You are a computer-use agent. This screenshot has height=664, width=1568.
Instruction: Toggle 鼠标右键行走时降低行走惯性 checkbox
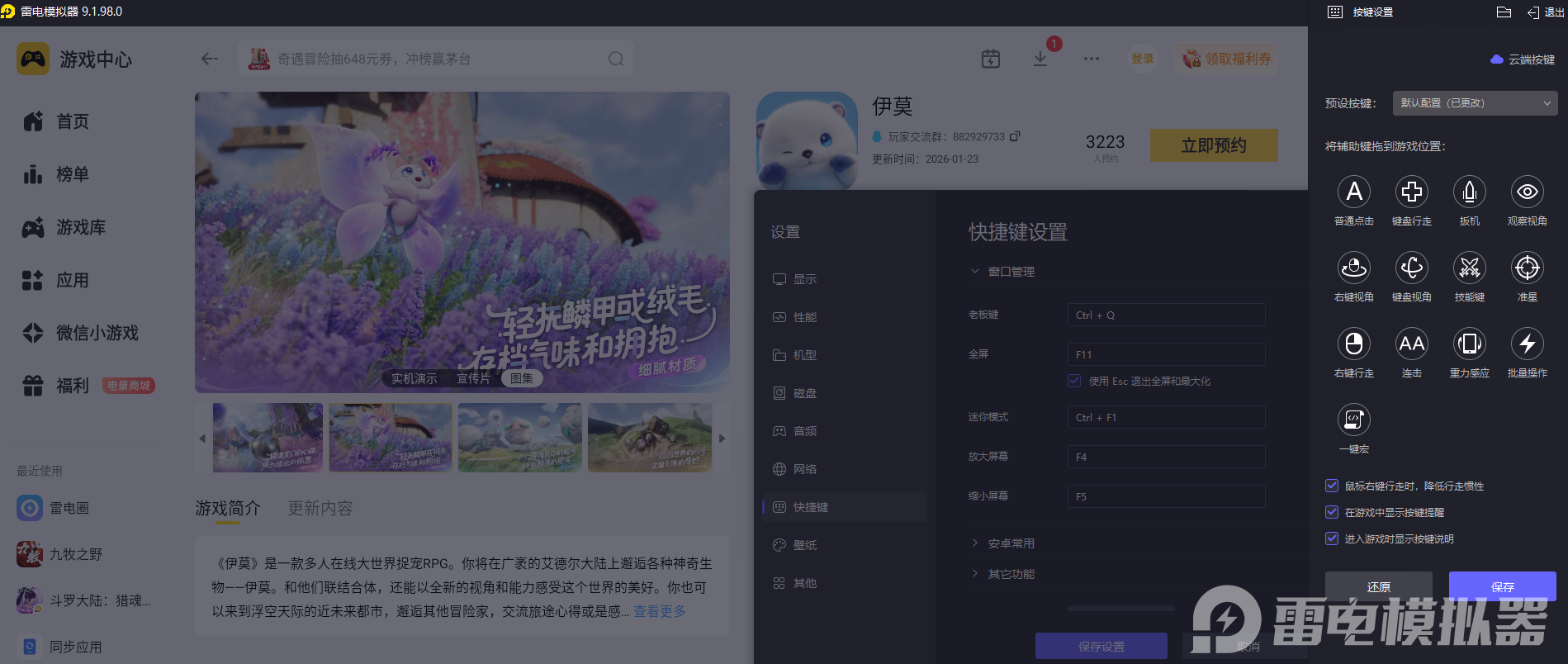click(x=1332, y=486)
